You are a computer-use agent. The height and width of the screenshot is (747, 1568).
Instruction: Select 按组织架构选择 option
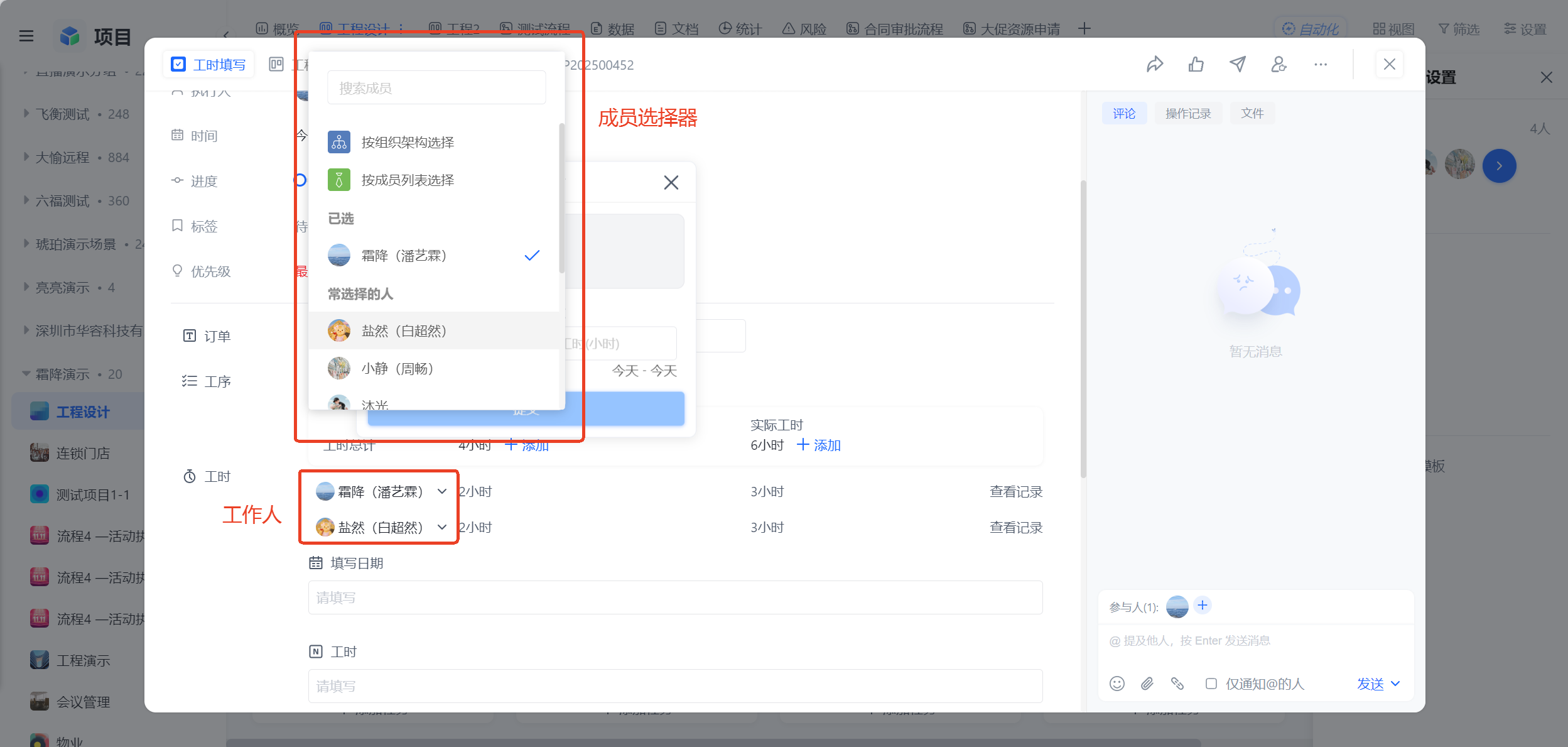pos(434,143)
